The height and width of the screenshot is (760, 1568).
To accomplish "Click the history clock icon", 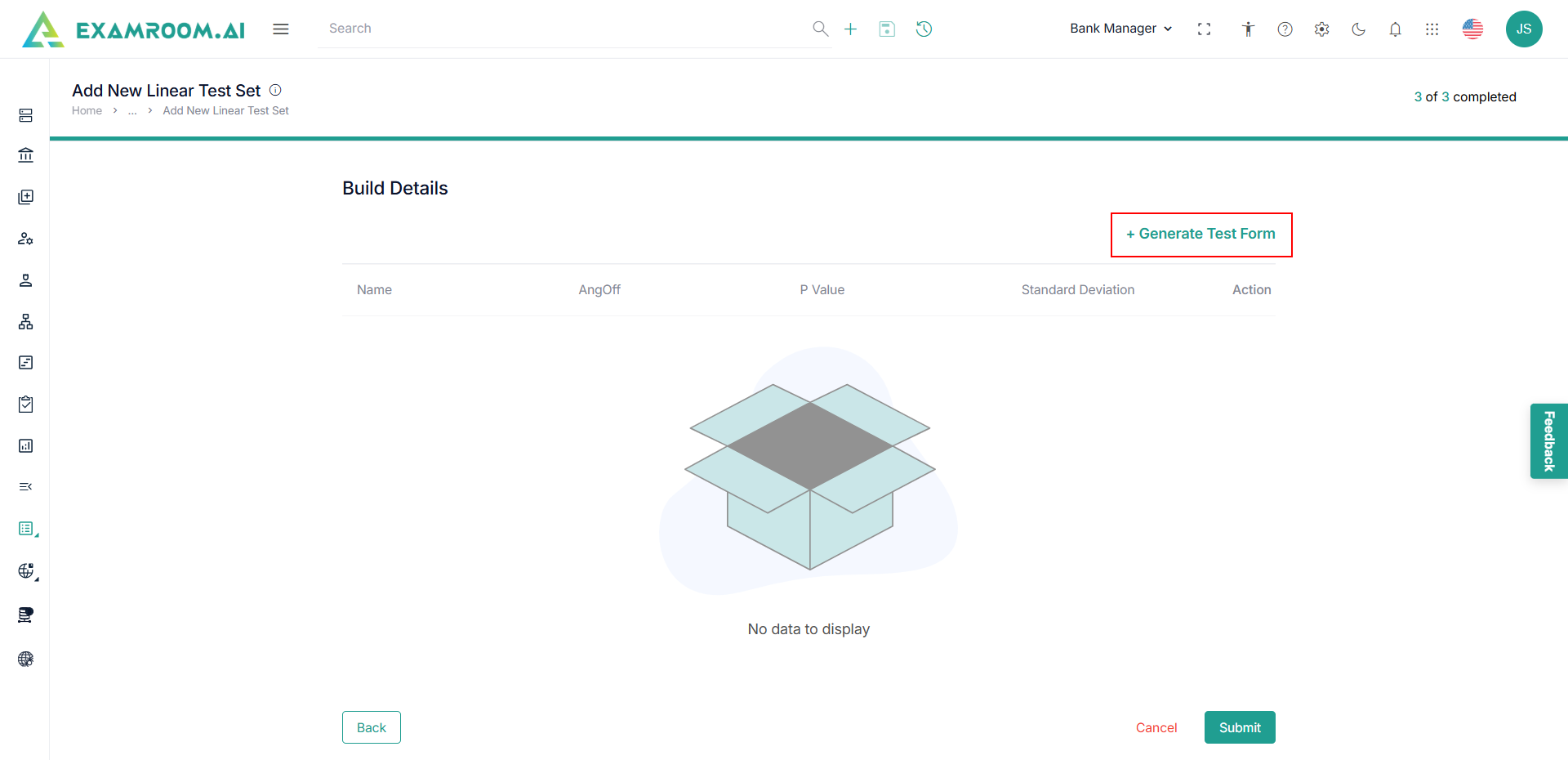I will tap(924, 29).
